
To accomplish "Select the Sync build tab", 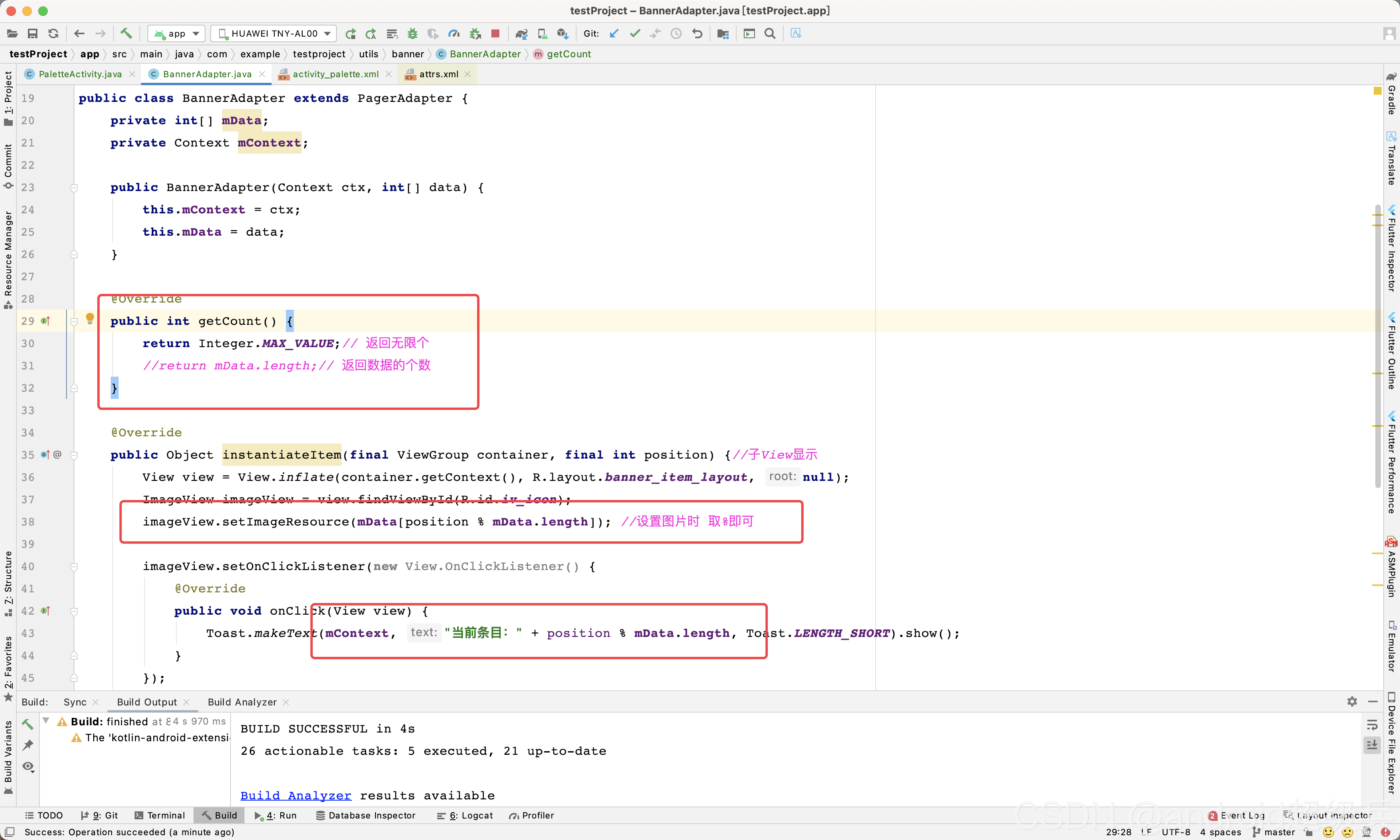I will [75, 702].
